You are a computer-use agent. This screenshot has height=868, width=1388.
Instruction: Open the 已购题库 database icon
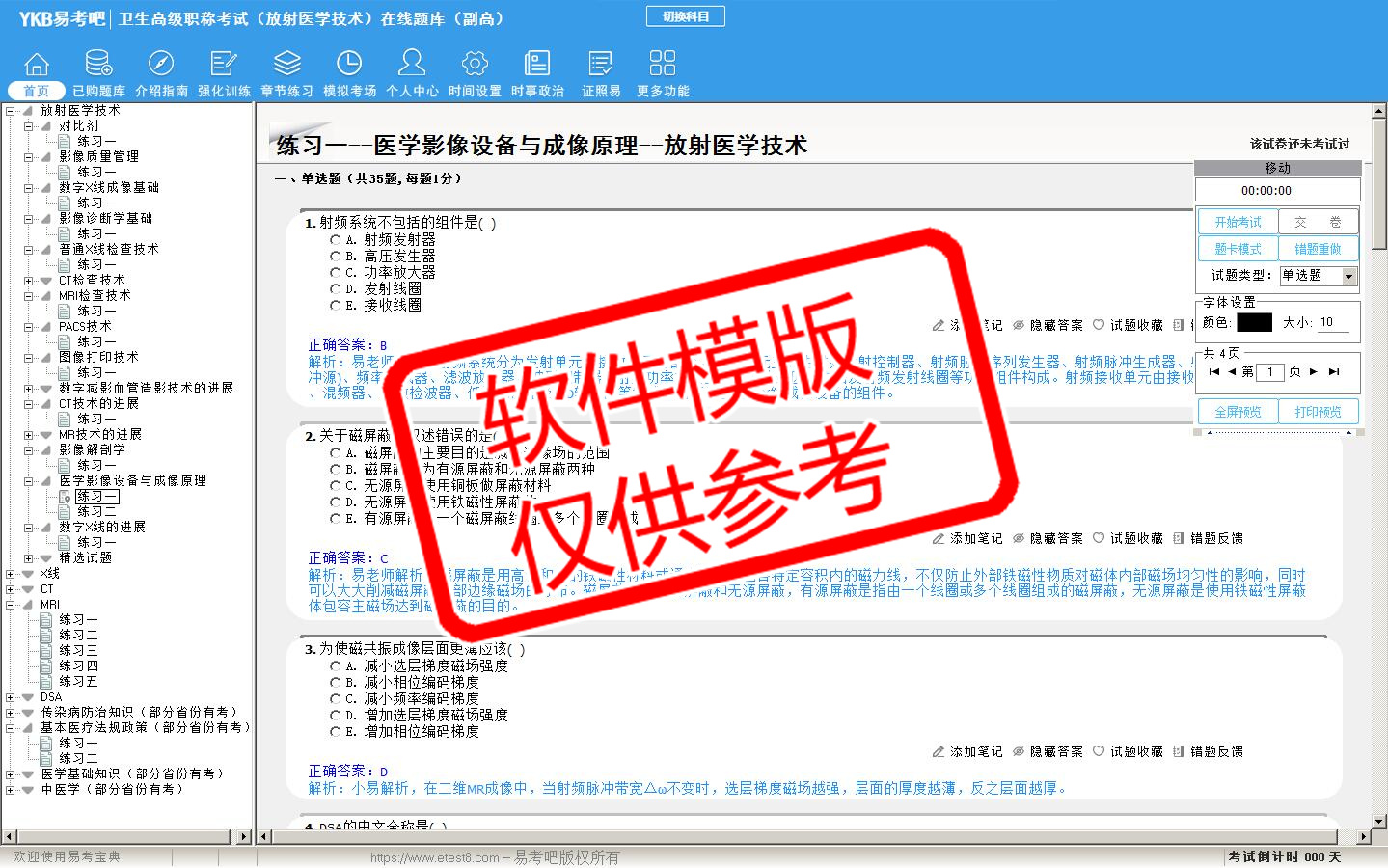click(x=98, y=65)
